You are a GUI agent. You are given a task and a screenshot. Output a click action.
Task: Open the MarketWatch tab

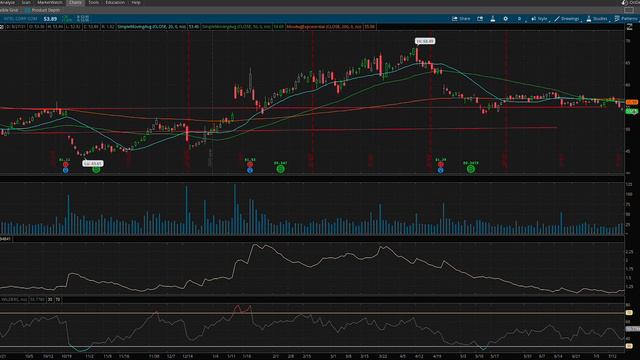(50, 2)
